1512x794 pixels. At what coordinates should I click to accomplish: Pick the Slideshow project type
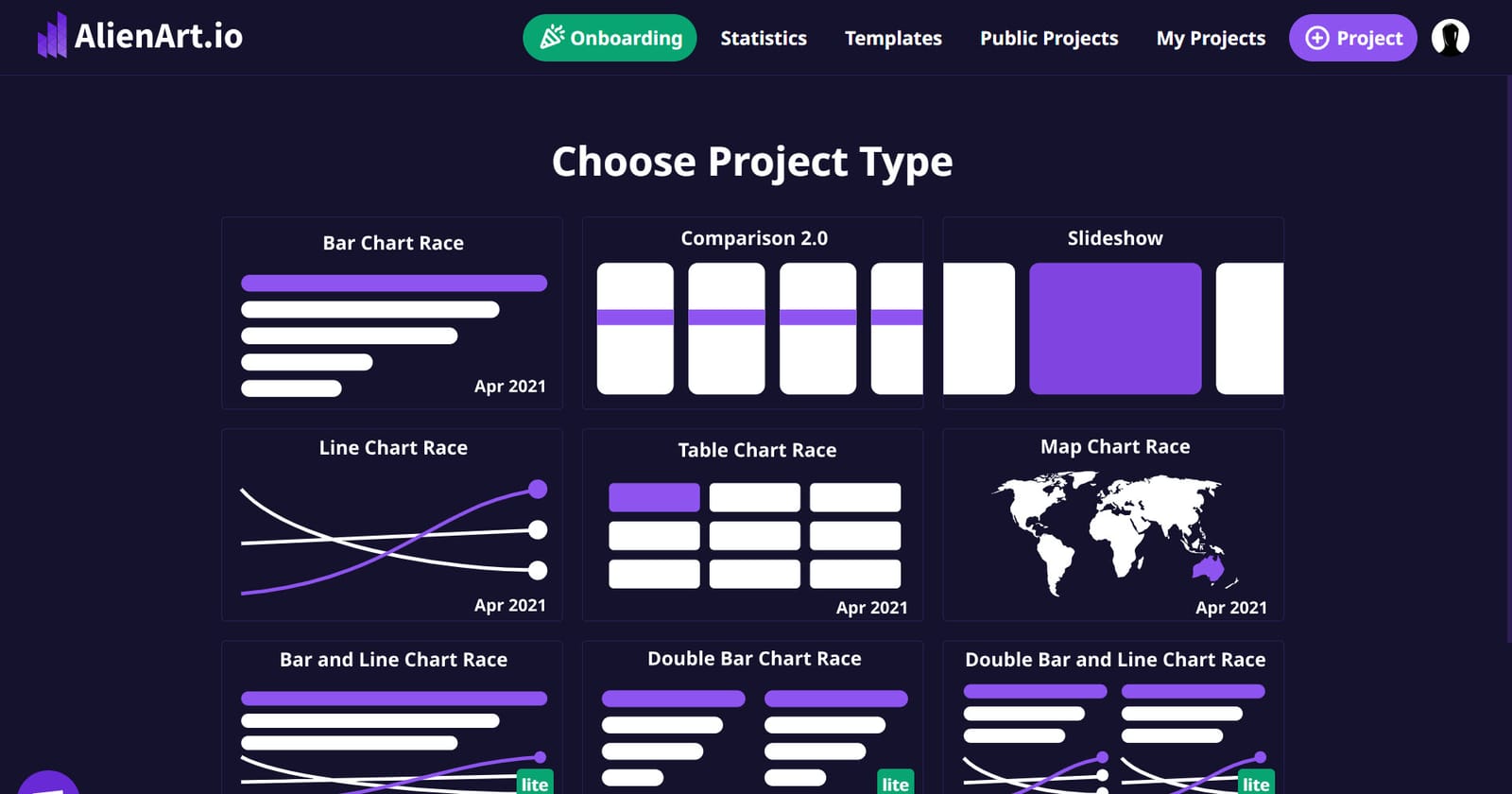tap(1113, 313)
